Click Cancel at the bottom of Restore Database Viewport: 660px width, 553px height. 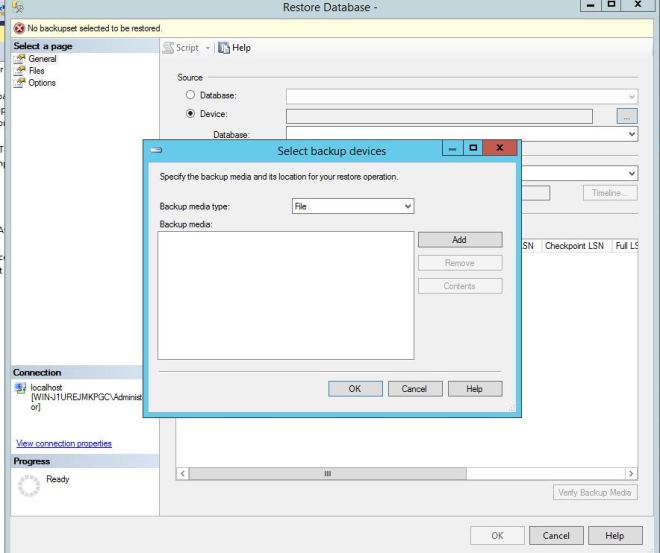pos(556,536)
